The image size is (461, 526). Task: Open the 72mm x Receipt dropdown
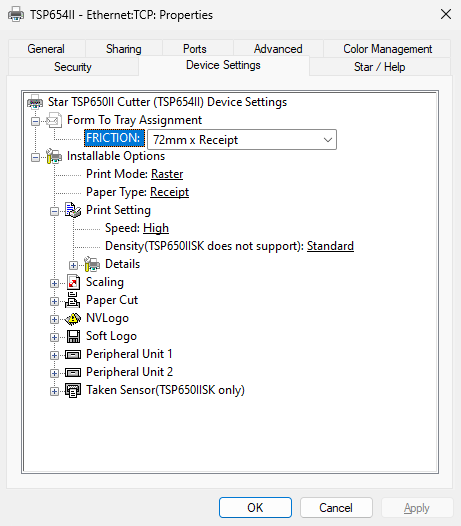click(242, 140)
